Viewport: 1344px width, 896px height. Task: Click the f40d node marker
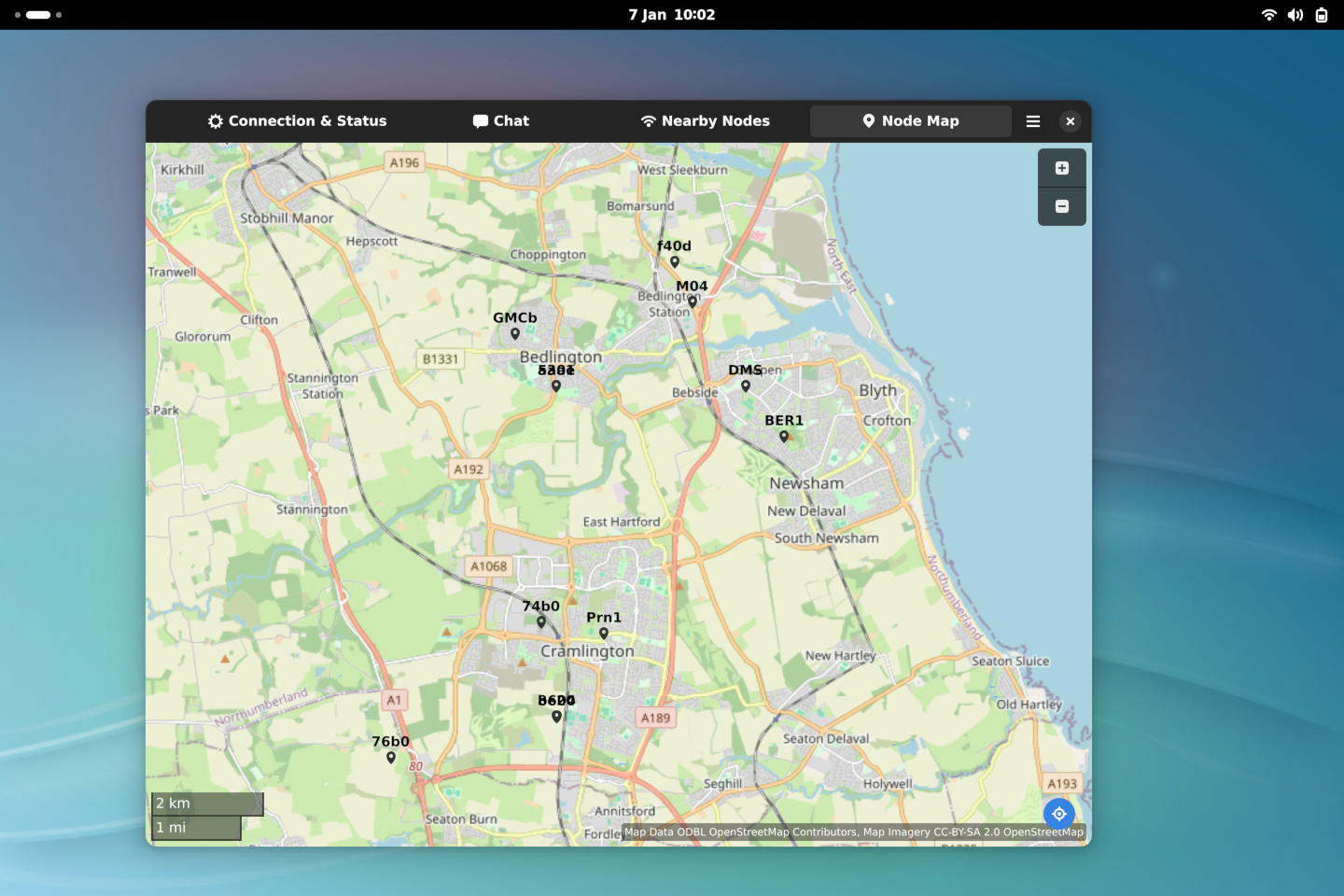[x=675, y=262]
